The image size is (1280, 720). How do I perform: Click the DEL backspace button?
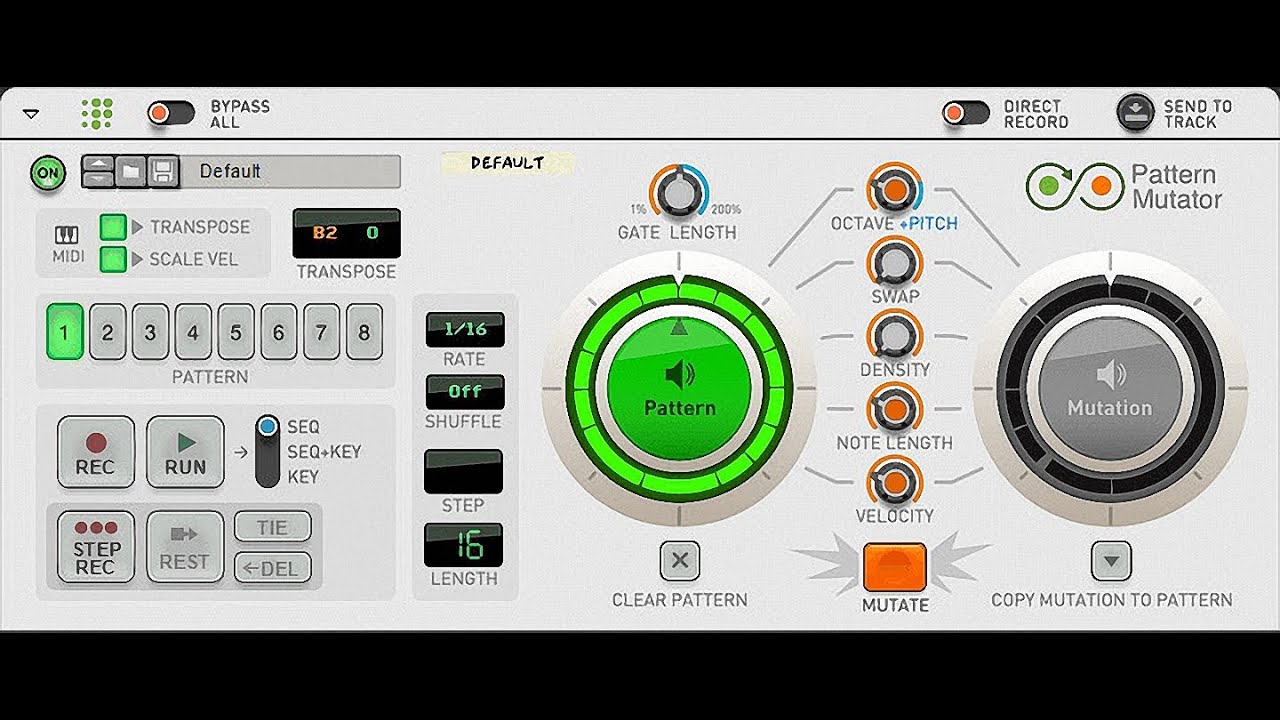pos(273,569)
